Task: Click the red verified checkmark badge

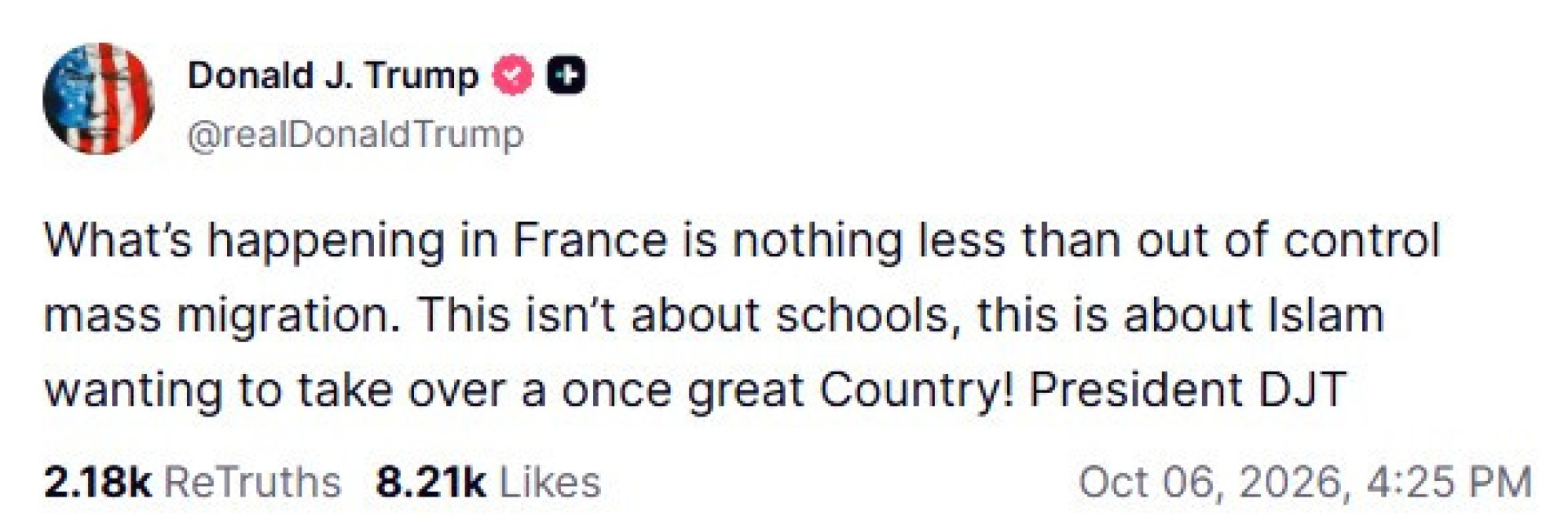Action: (x=512, y=76)
